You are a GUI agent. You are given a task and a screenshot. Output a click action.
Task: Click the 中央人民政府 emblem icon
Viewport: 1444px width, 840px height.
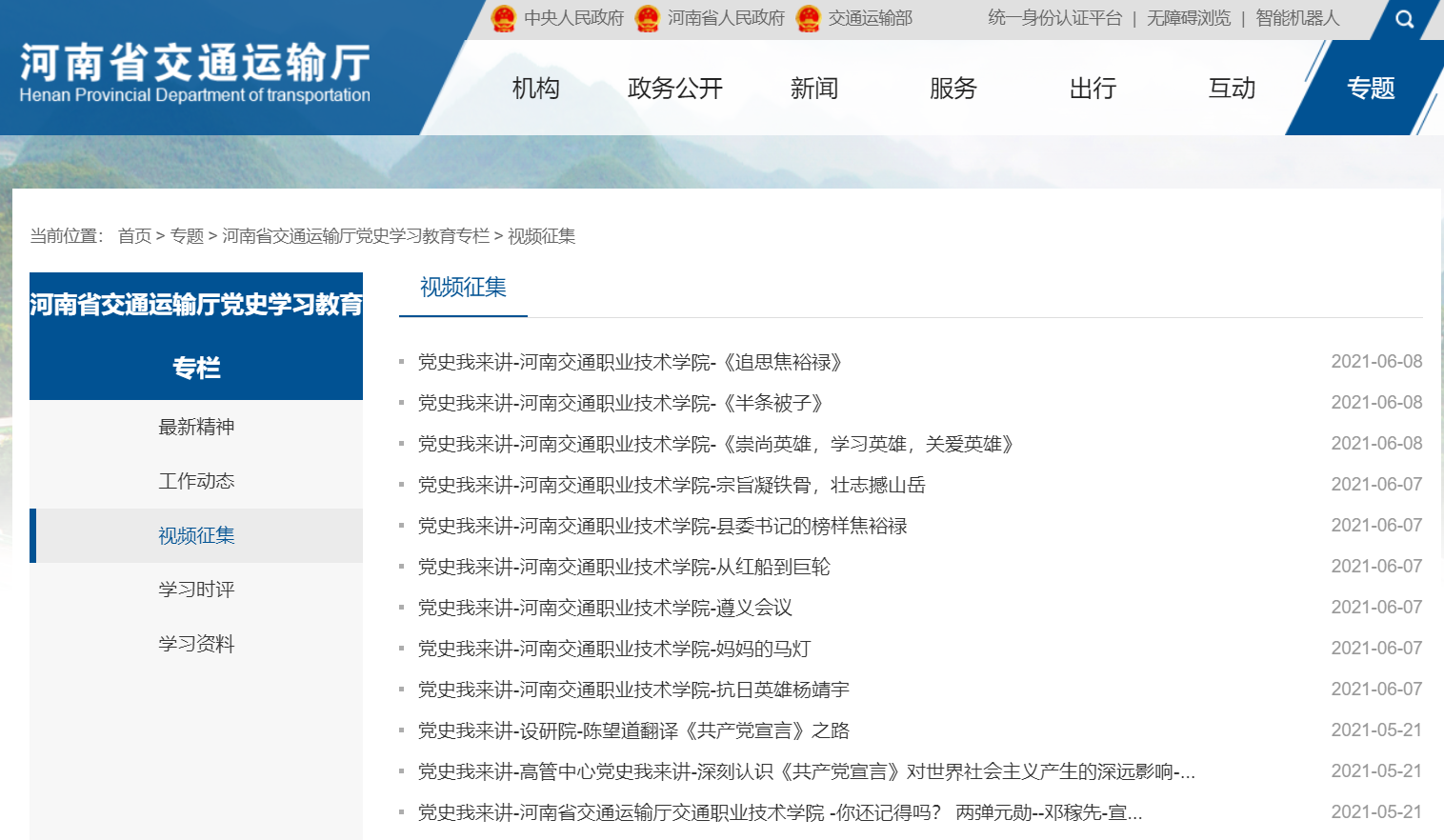pos(504,18)
